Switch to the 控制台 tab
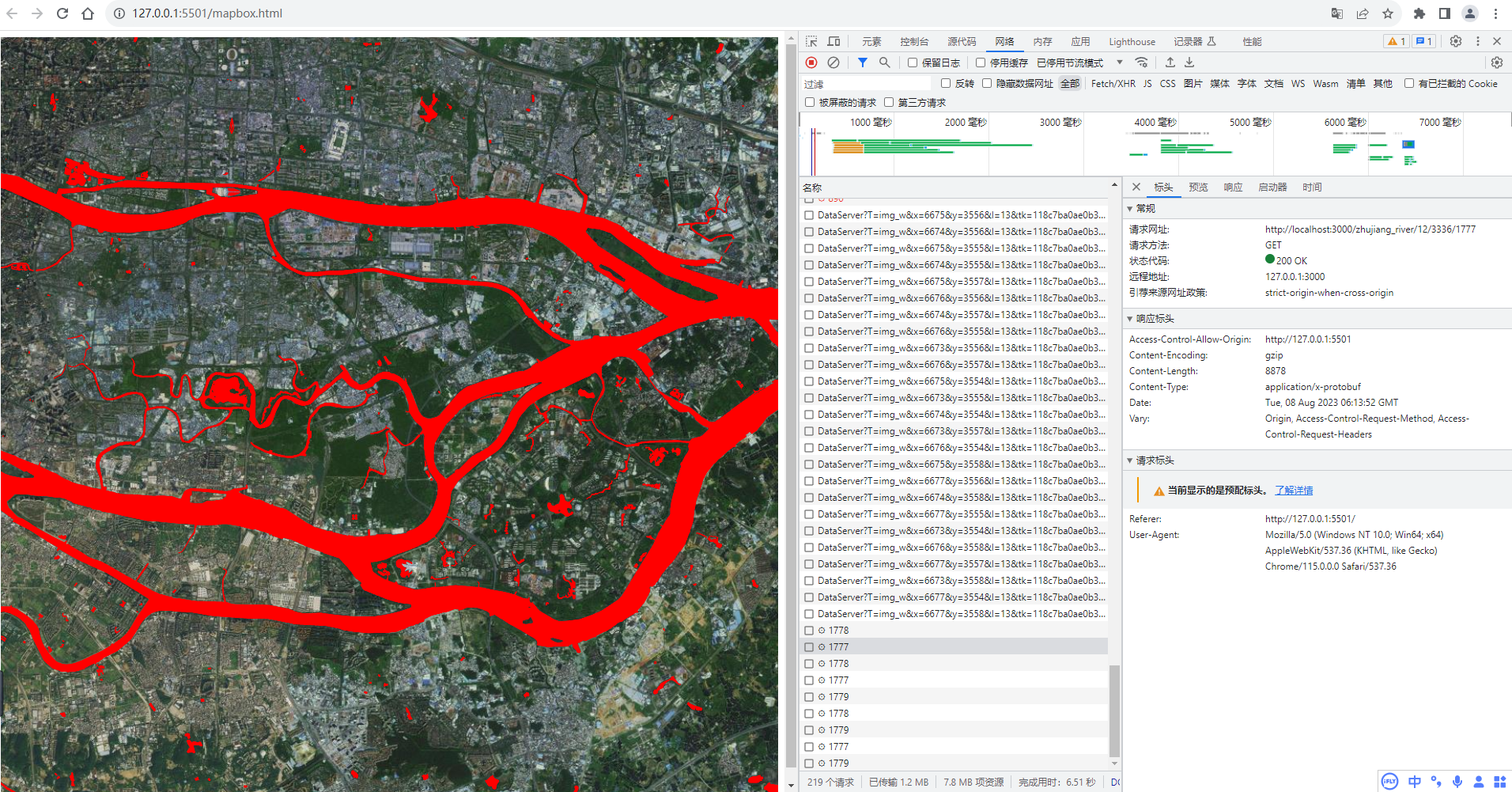This screenshot has height=792, width=1512. coord(913,41)
